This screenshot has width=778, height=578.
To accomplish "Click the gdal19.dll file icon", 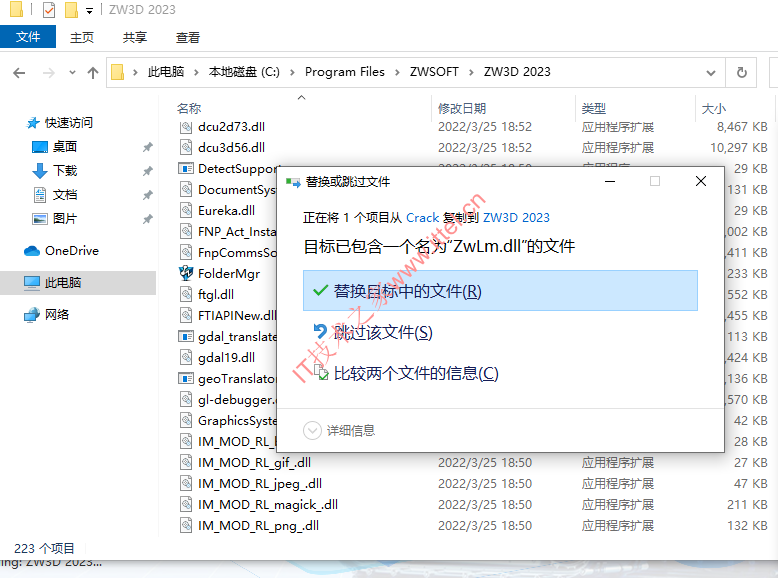I will click(x=186, y=357).
